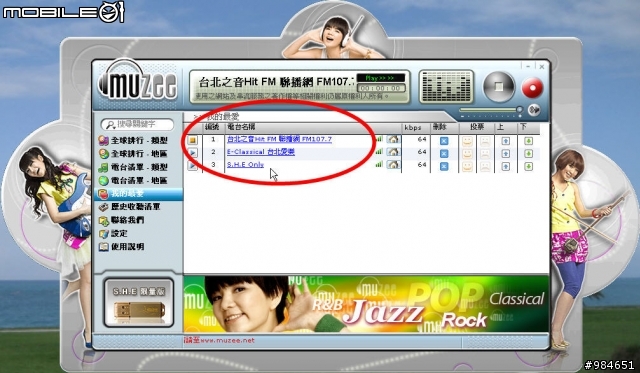Minimize the Muzee window
The image size is (640, 373).
tap(528, 66)
